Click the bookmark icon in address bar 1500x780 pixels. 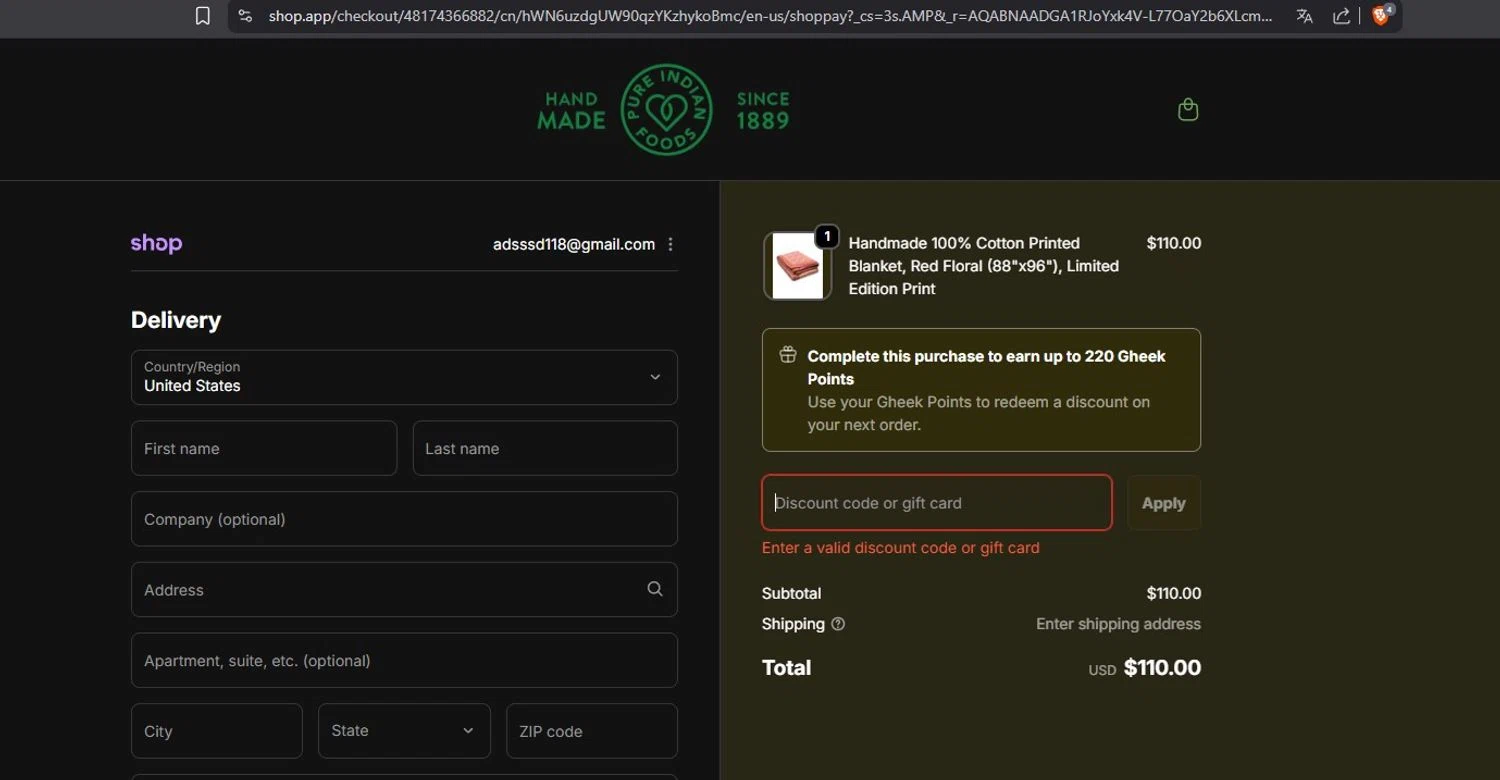pos(203,16)
